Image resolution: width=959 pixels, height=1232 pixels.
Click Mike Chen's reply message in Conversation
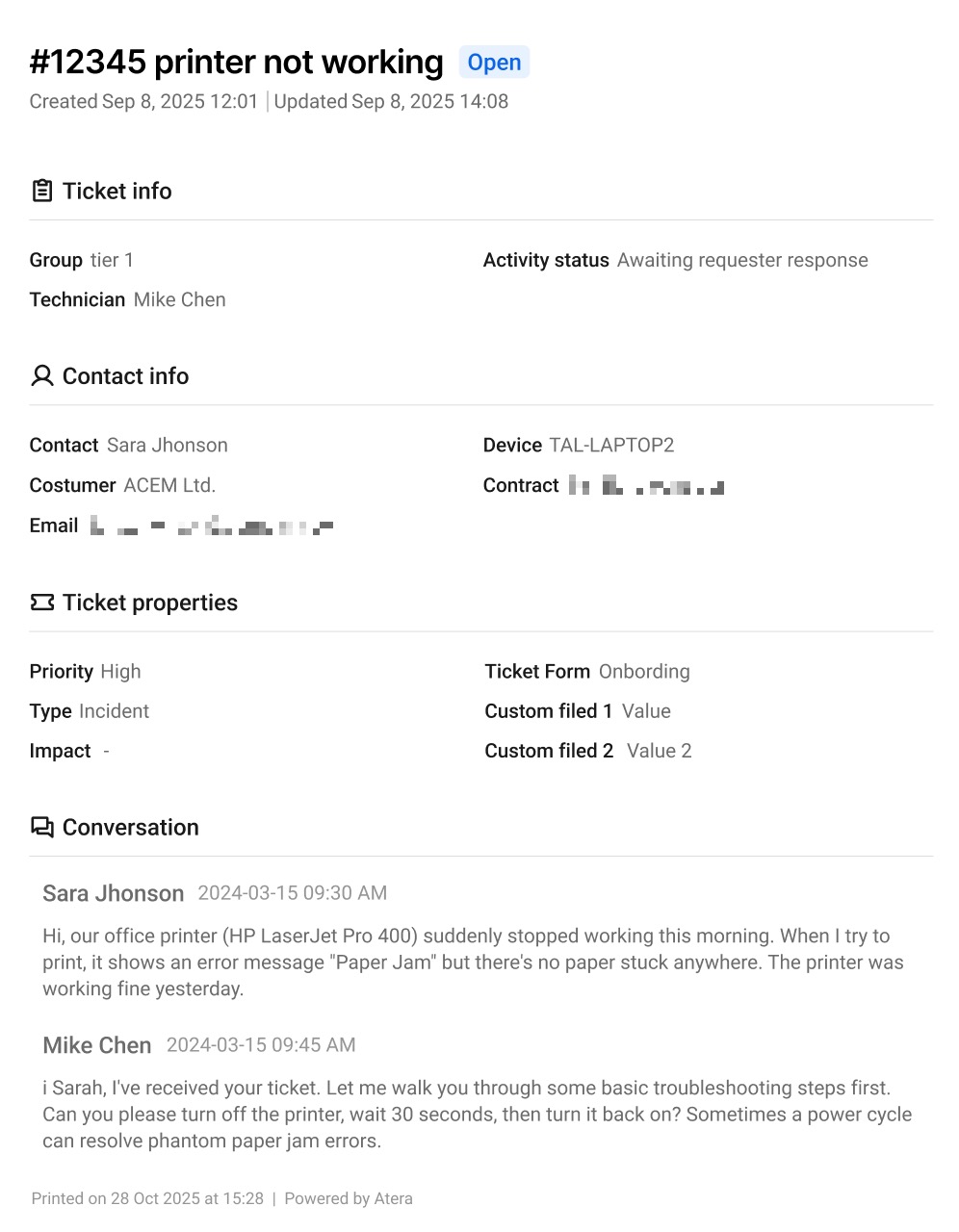(x=477, y=1115)
